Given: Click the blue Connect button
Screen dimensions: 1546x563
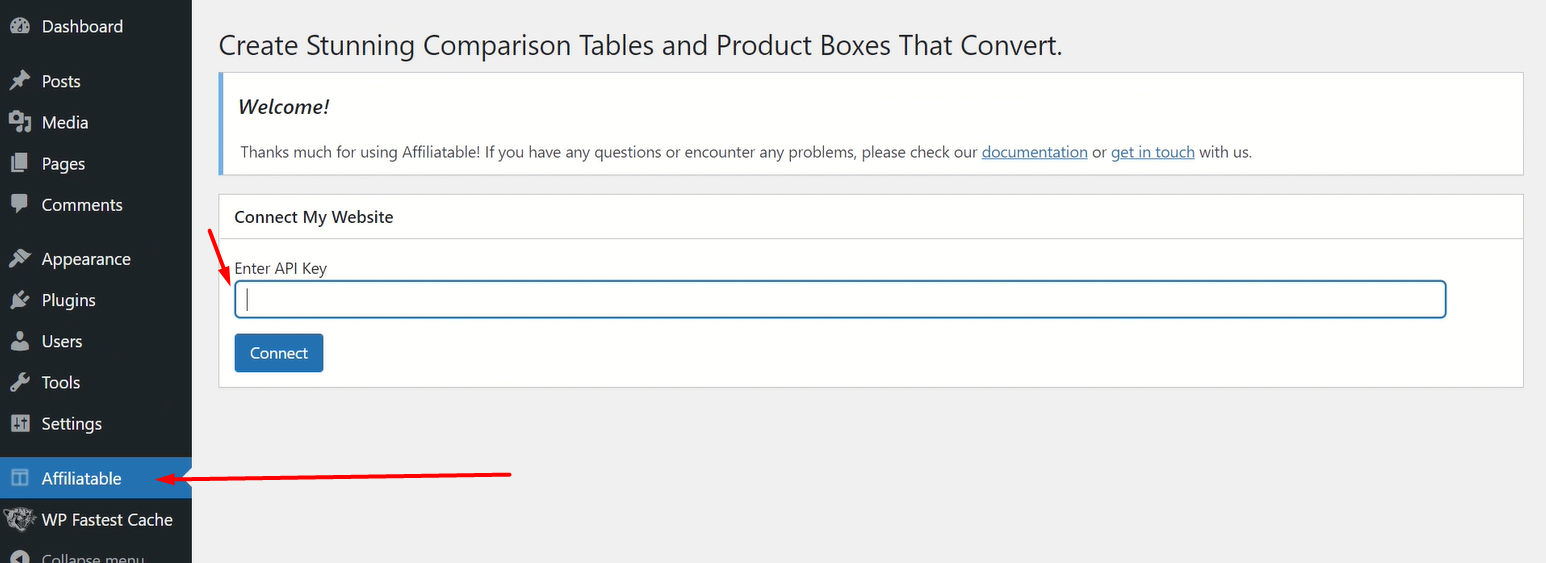Looking at the screenshot, I should [279, 353].
